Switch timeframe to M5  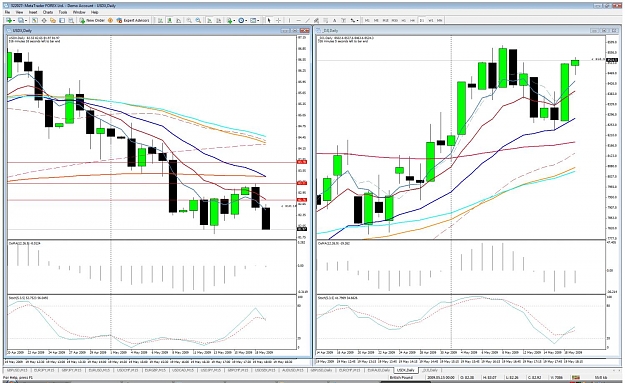pos(376,20)
